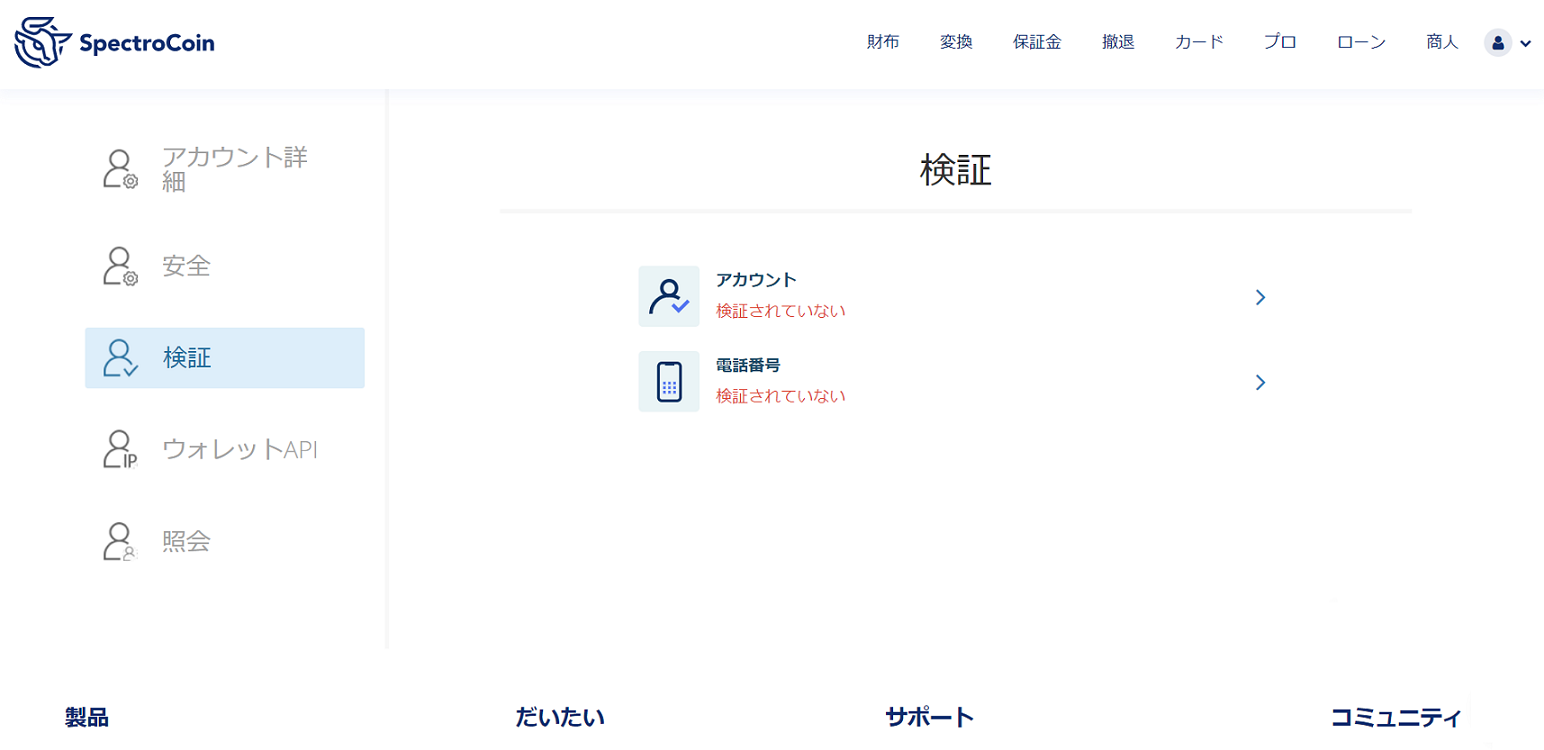The width and height of the screenshot is (1544, 750).
Task: Expand the アカウント verification row chevron
Action: coord(1260,297)
